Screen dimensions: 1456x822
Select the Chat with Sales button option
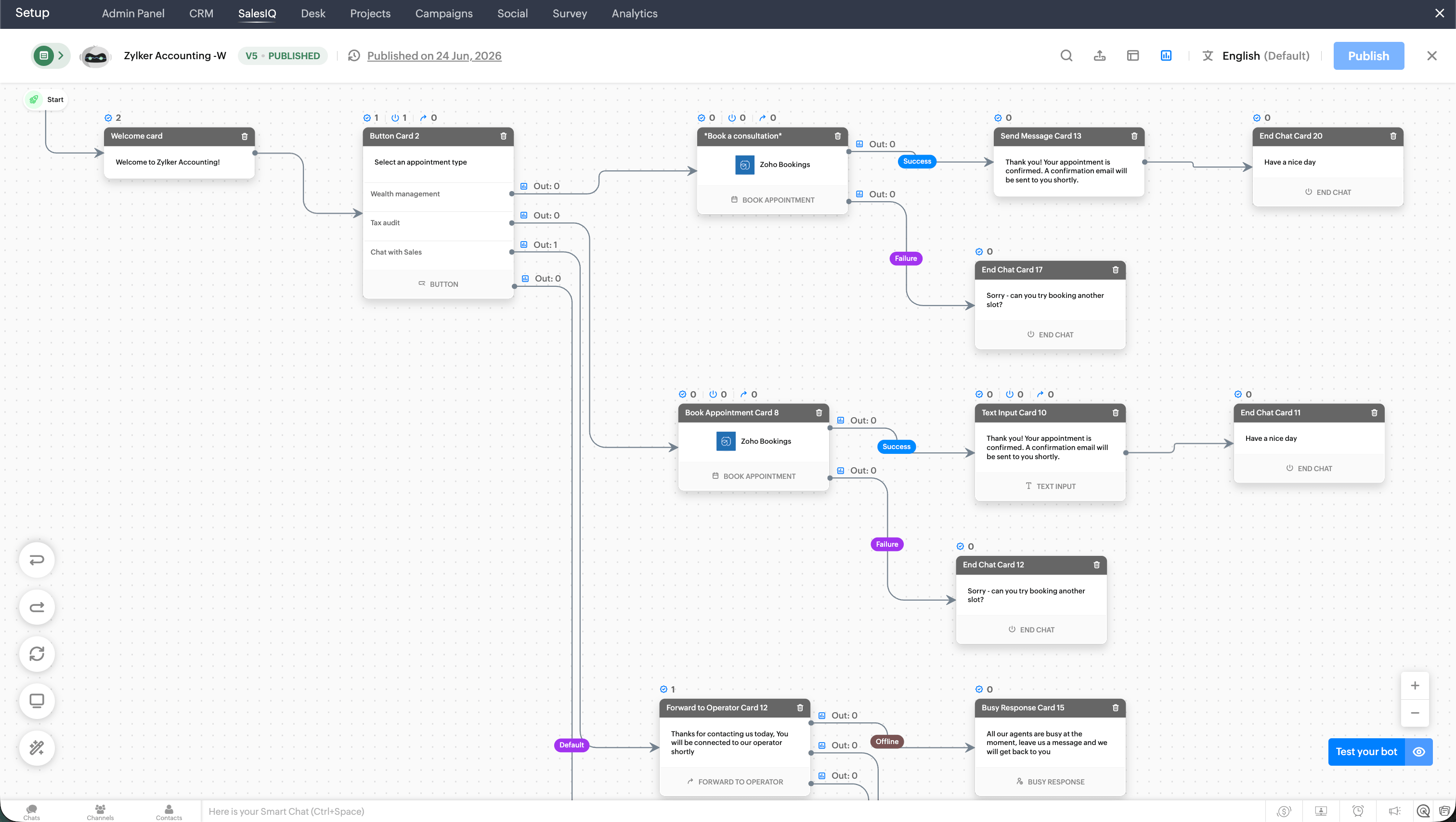tap(438, 252)
